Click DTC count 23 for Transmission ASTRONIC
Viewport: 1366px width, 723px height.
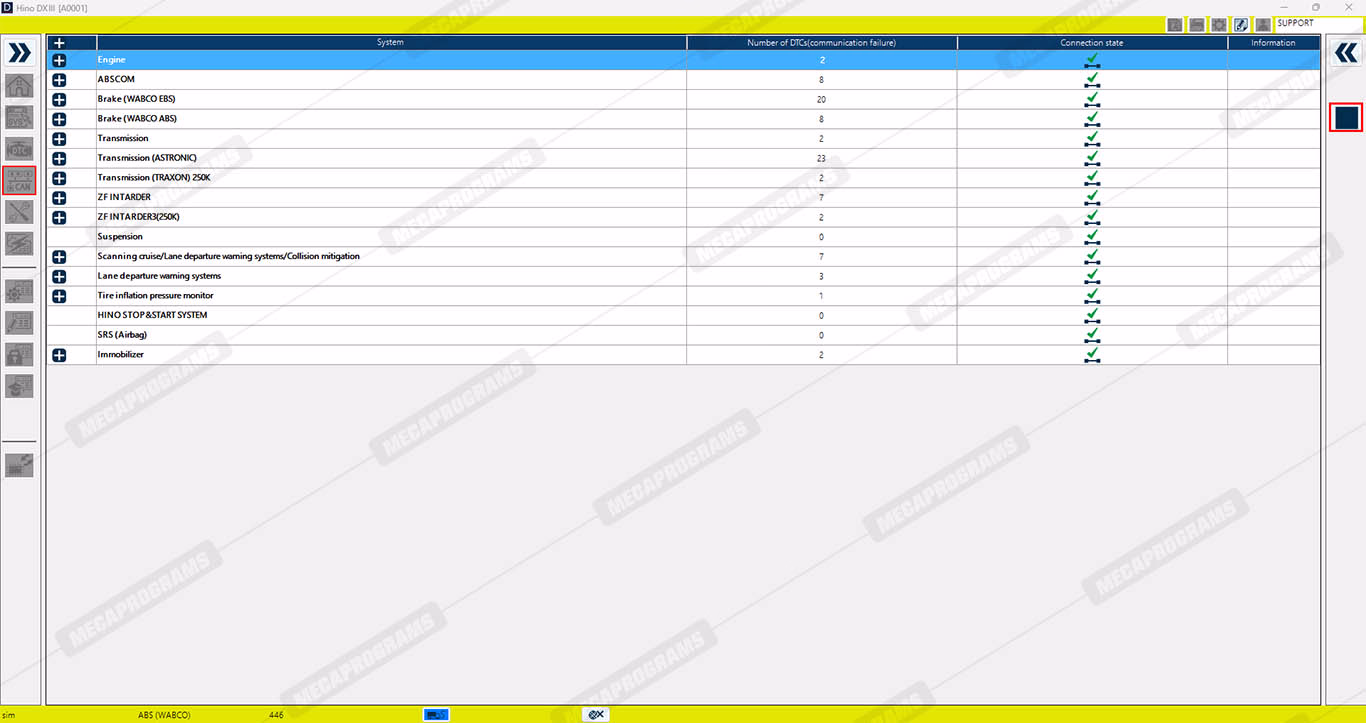tap(822, 159)
